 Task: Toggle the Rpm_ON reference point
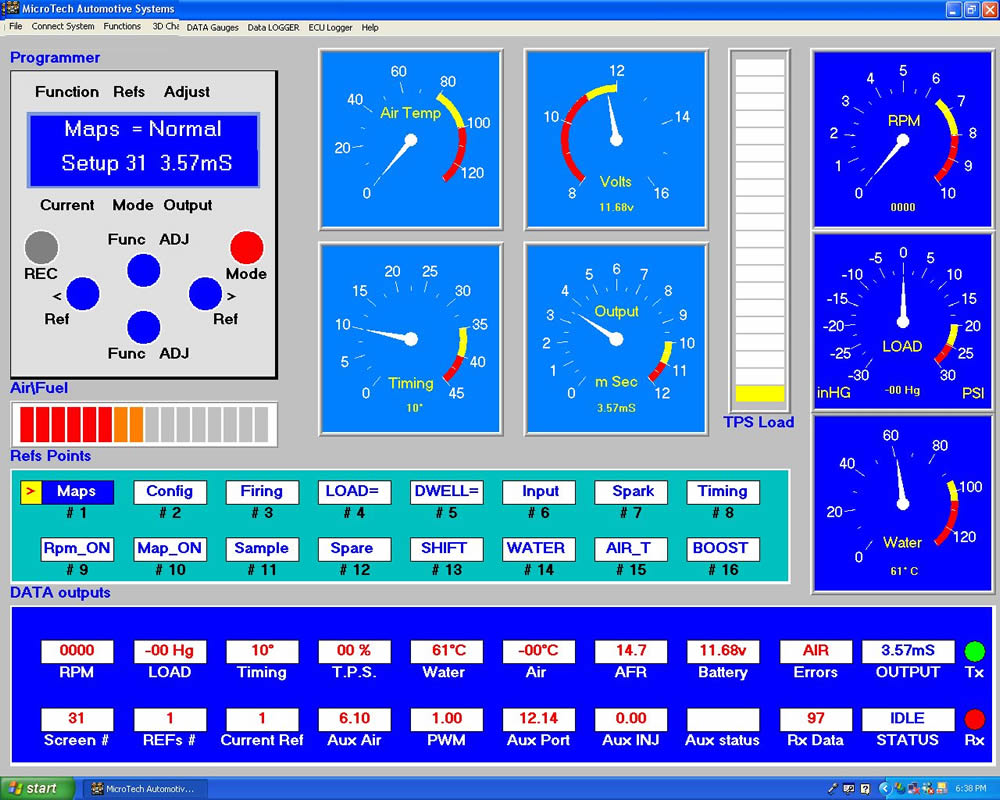point(77,548)
